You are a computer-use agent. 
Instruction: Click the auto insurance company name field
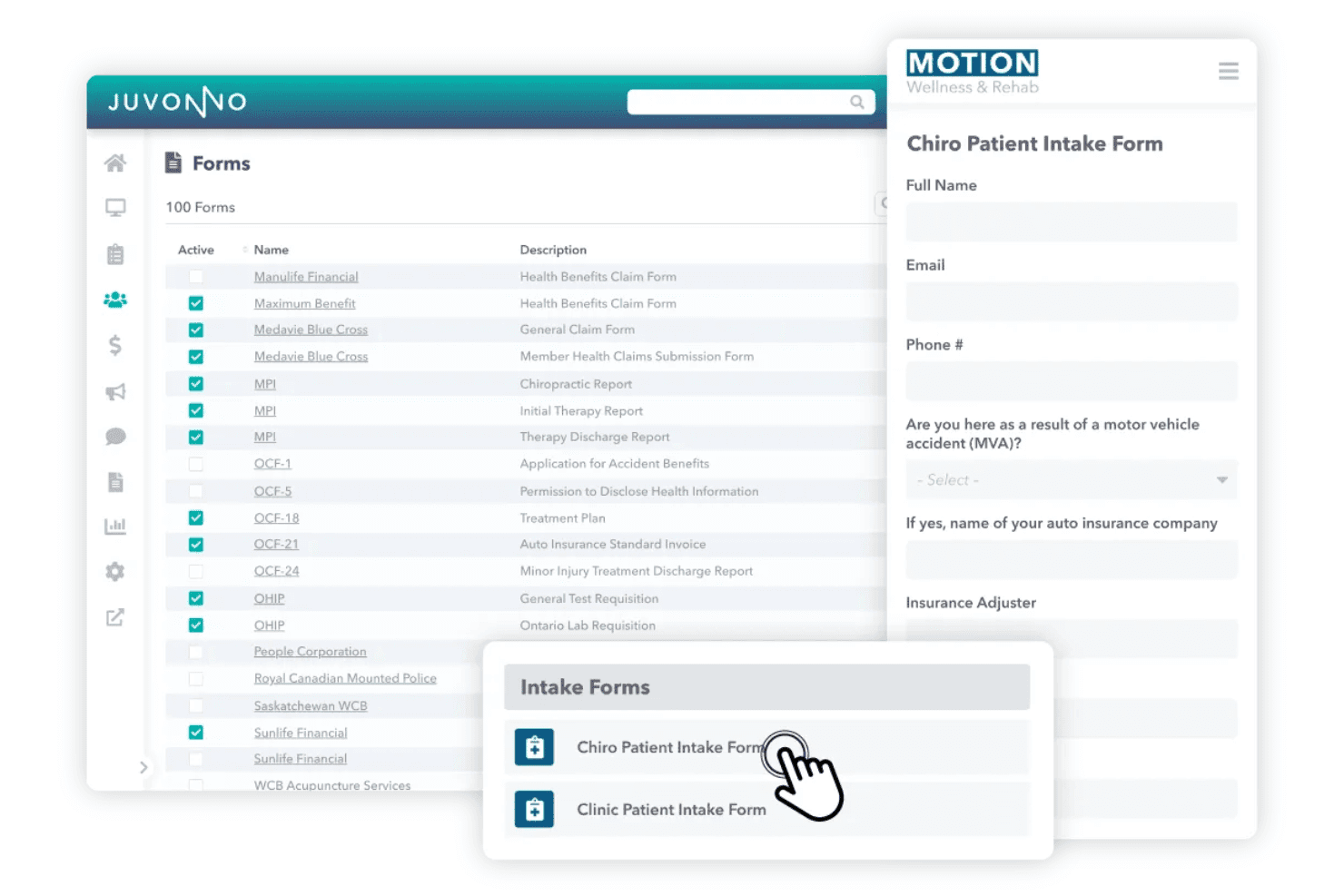[x=1072, y=560]
